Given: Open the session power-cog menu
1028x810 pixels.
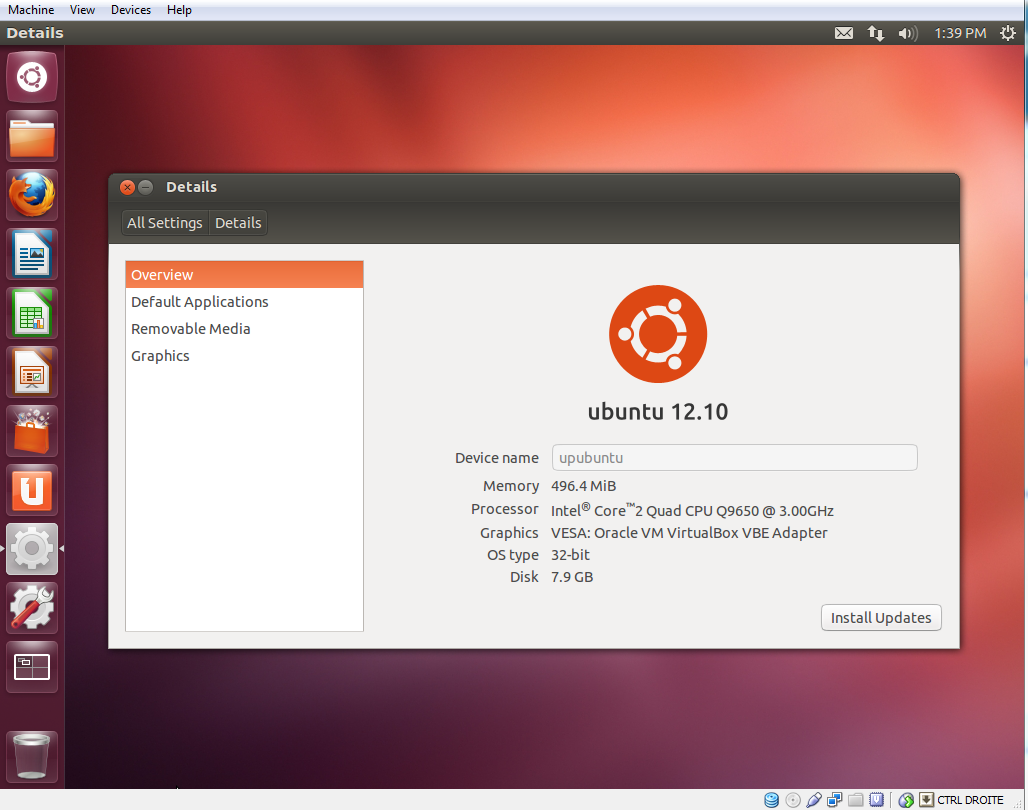Looking at the screenshot, I should [1008, 33].
